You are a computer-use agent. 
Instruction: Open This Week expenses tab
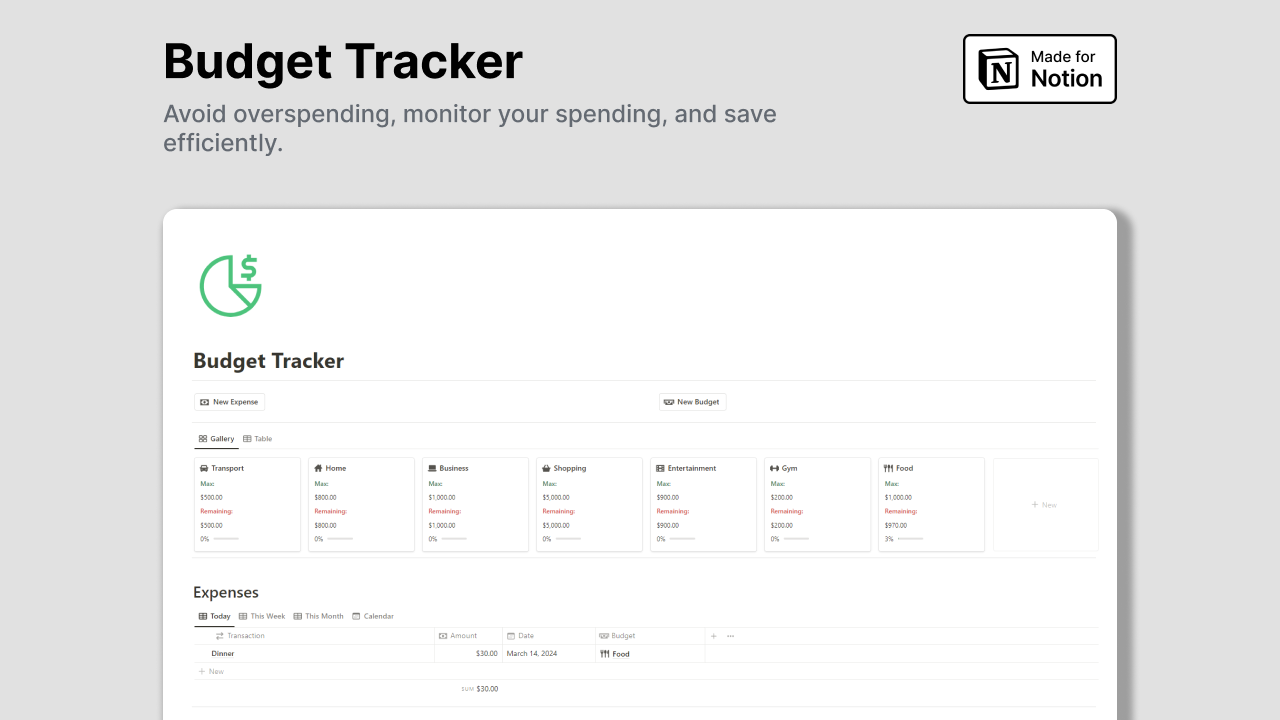click(x=262, y=616)
